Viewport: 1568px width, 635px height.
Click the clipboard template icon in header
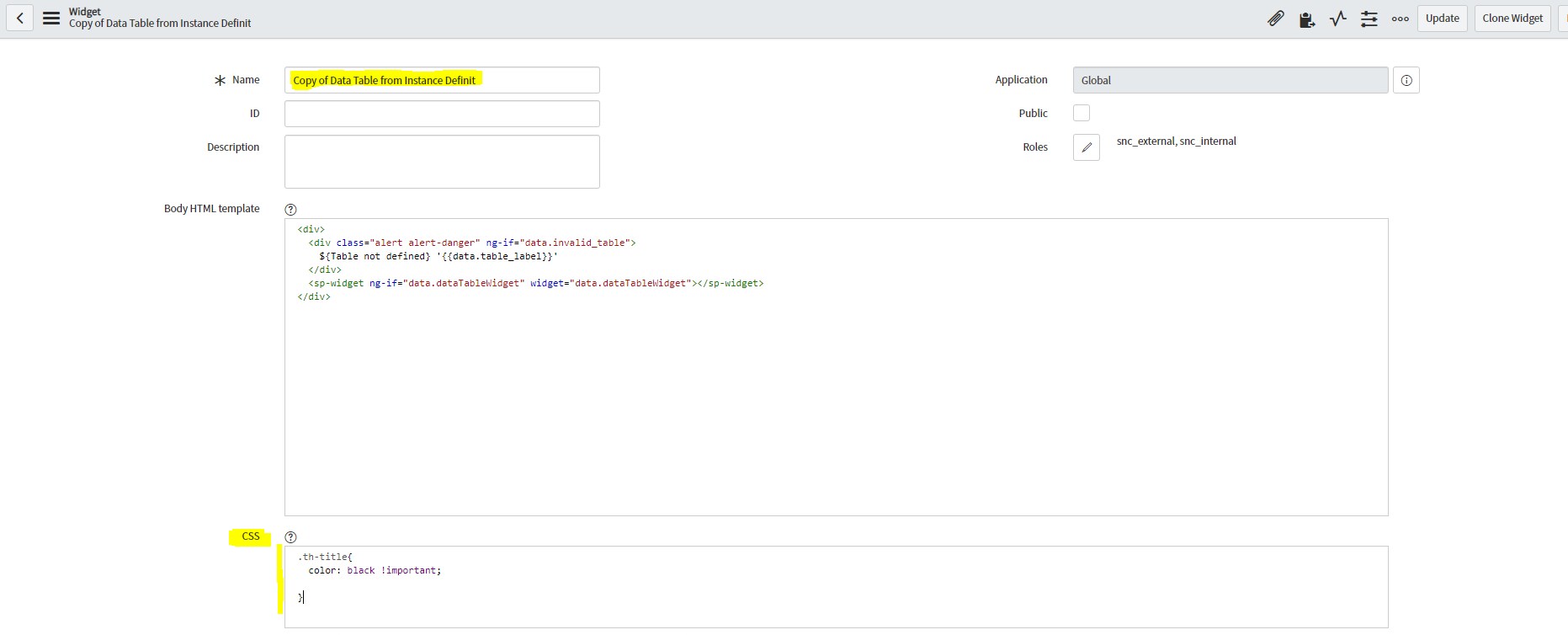click(1306, 19)
